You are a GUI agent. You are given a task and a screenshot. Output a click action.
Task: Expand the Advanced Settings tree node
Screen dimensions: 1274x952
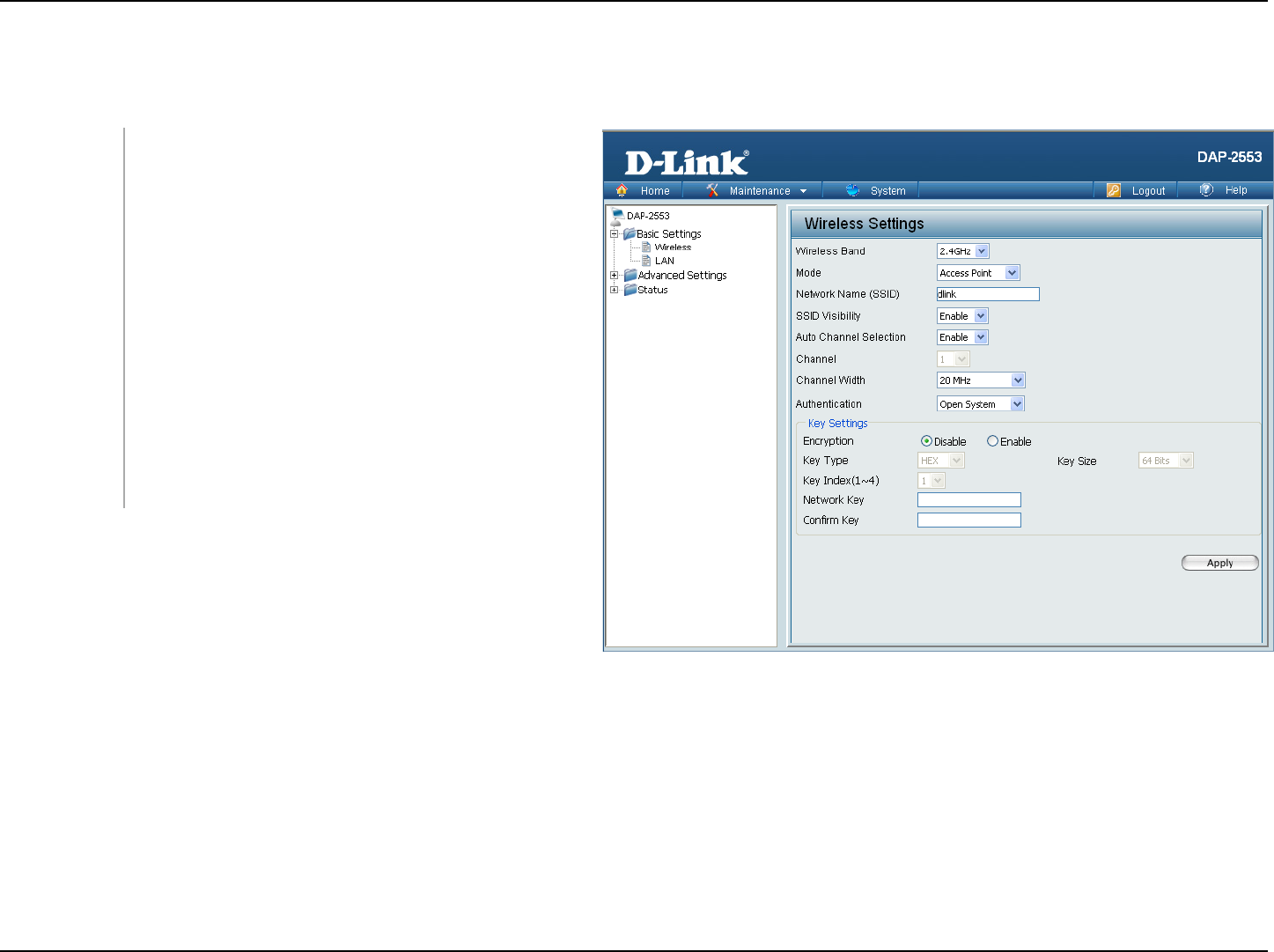pyautogui.click(x=615, y=276)
